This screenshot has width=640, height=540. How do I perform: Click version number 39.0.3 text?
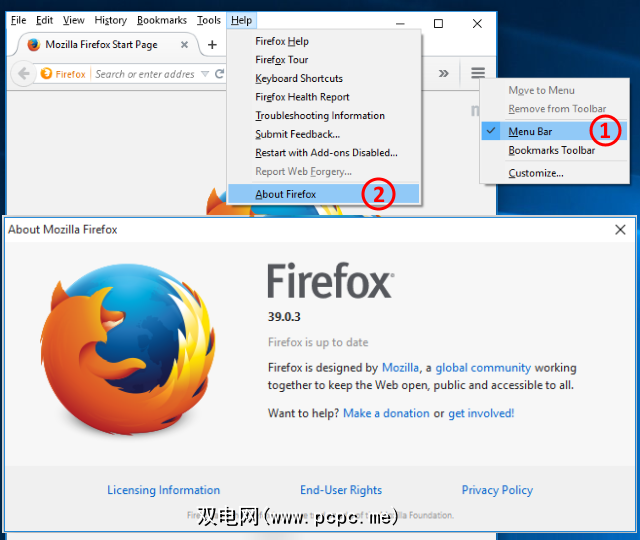(284, 317)
